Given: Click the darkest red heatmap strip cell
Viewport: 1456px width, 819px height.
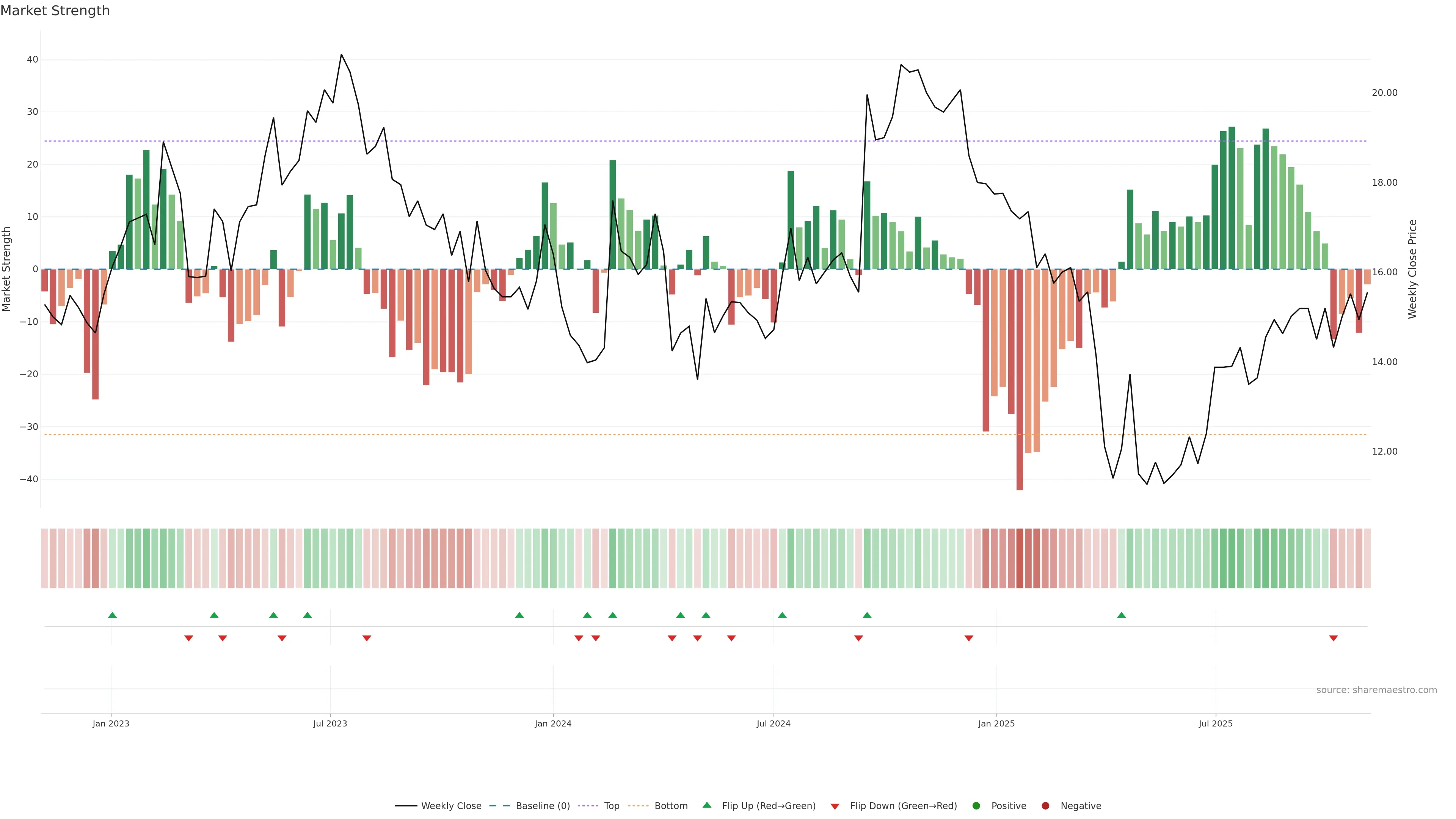Looking at the screenshot, I should (x=1020, y=559).
